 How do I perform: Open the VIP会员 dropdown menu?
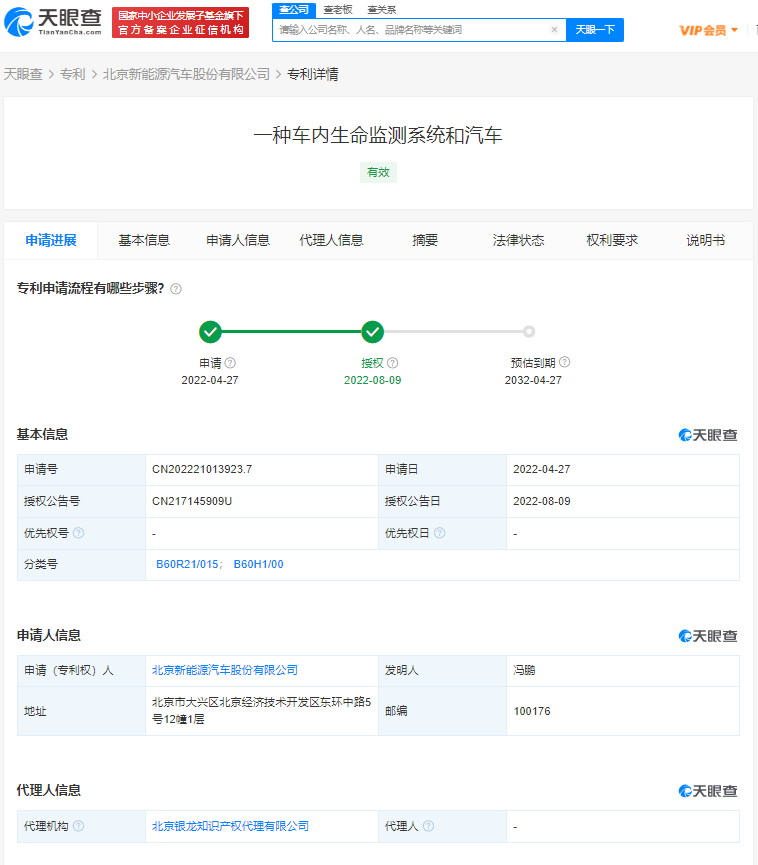[x=708, y=30]
